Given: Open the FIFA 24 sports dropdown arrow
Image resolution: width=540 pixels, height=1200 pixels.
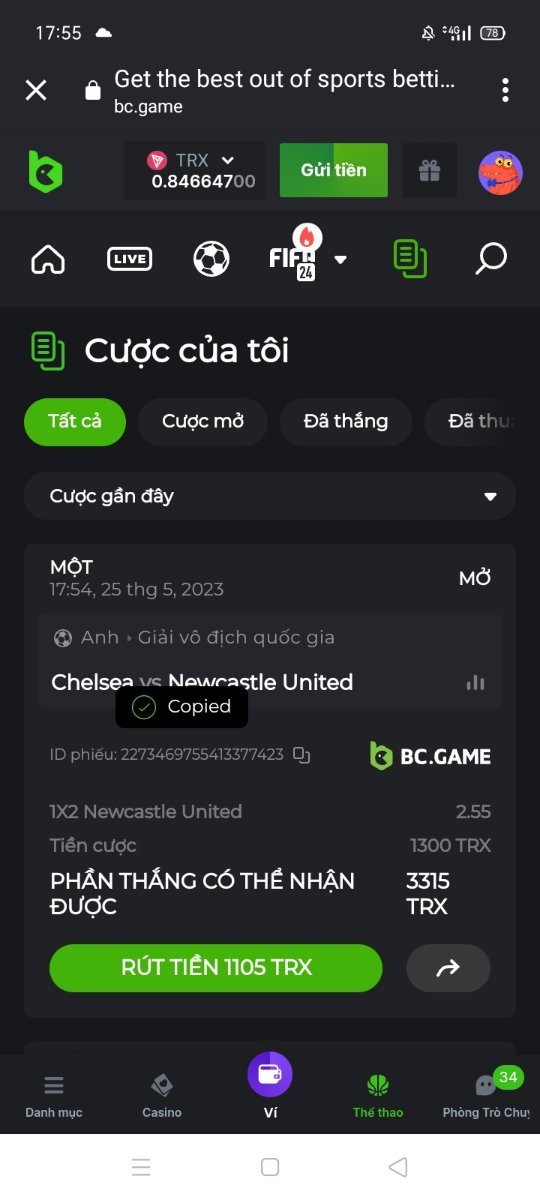Looking at the screenshot, I should pyautogui.click(x=340, y=260).
